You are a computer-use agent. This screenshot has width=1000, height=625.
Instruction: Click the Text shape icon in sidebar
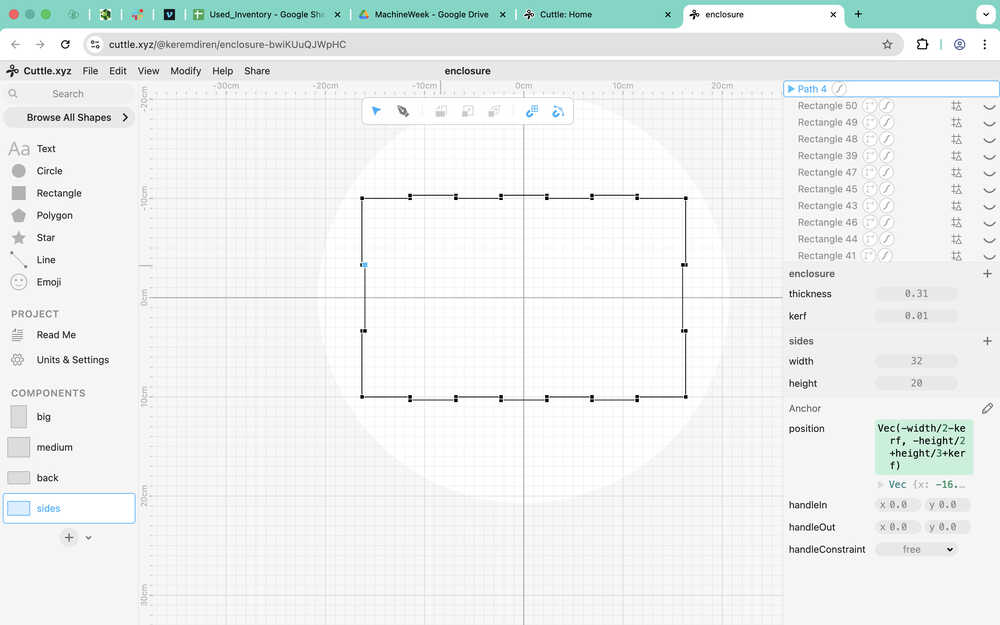(x=19, y=149)
